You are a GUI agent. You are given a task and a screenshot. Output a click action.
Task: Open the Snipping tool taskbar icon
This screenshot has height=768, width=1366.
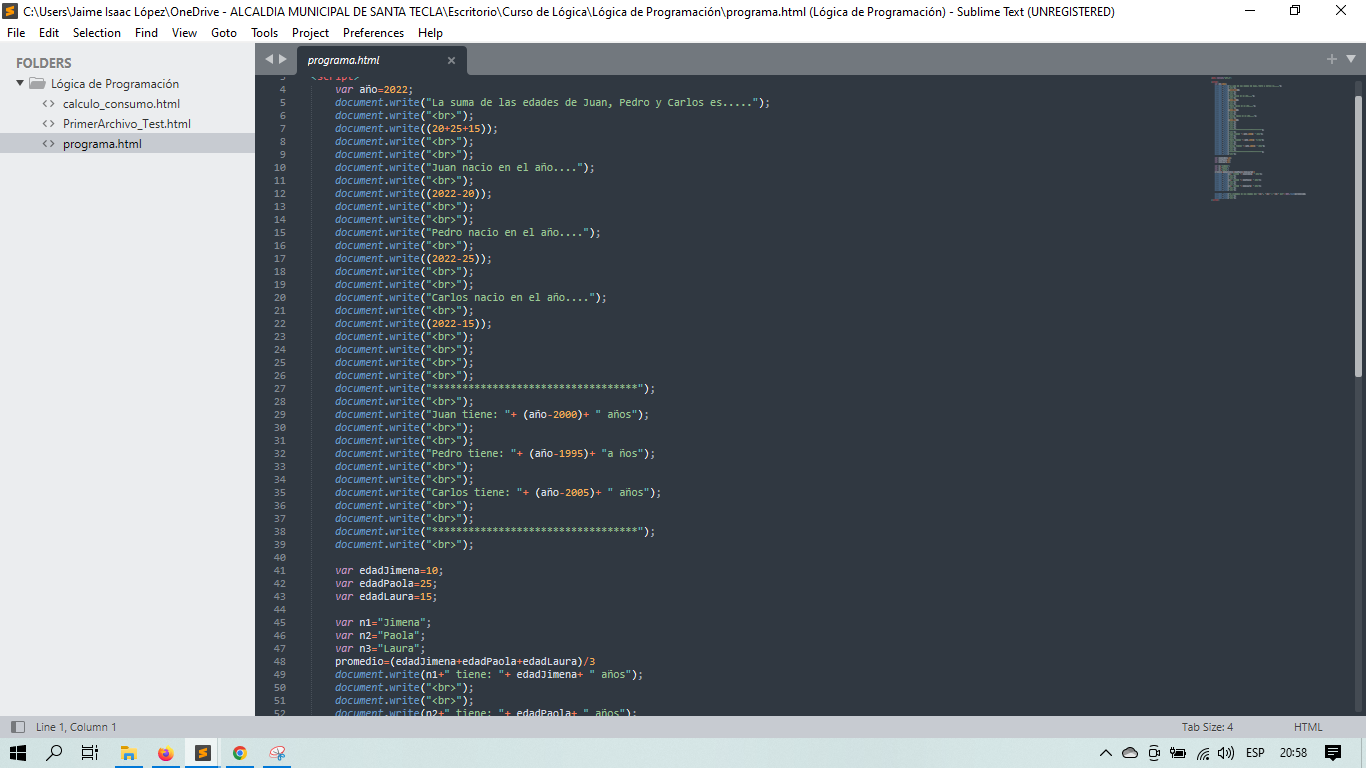click(277, 753)
